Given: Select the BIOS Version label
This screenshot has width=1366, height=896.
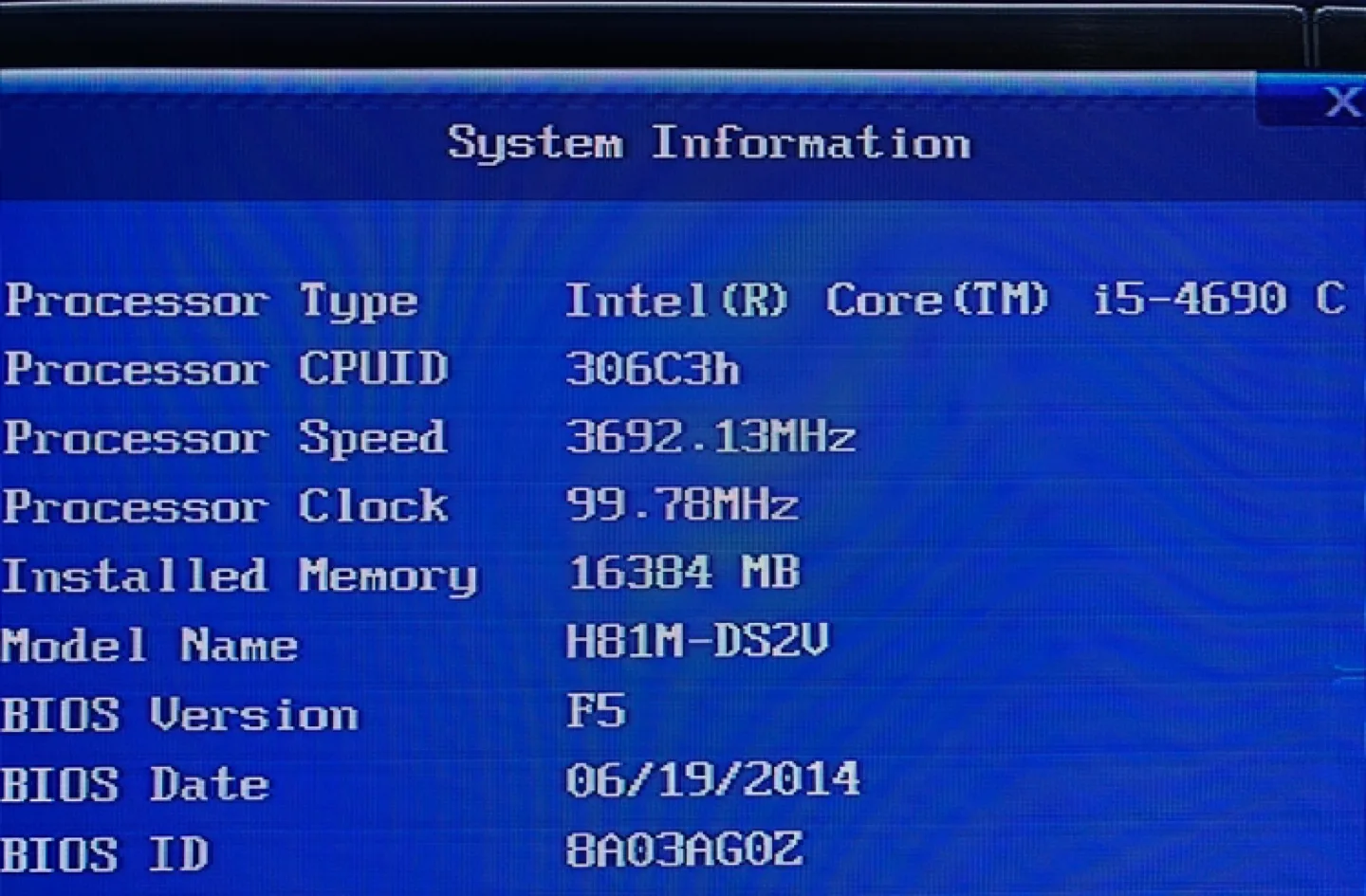Looking at the screenshot, I should tap(180, 714).
